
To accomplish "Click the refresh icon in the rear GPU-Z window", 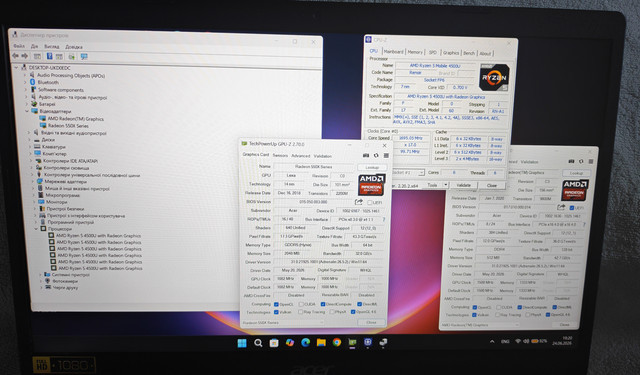I will [581, 162].
